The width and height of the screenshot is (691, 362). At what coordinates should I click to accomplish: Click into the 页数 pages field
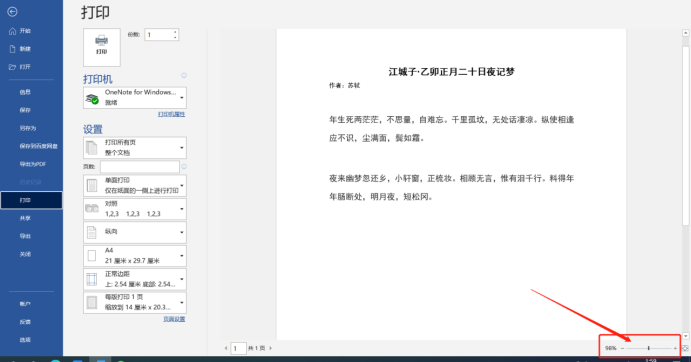click(140, 167)
